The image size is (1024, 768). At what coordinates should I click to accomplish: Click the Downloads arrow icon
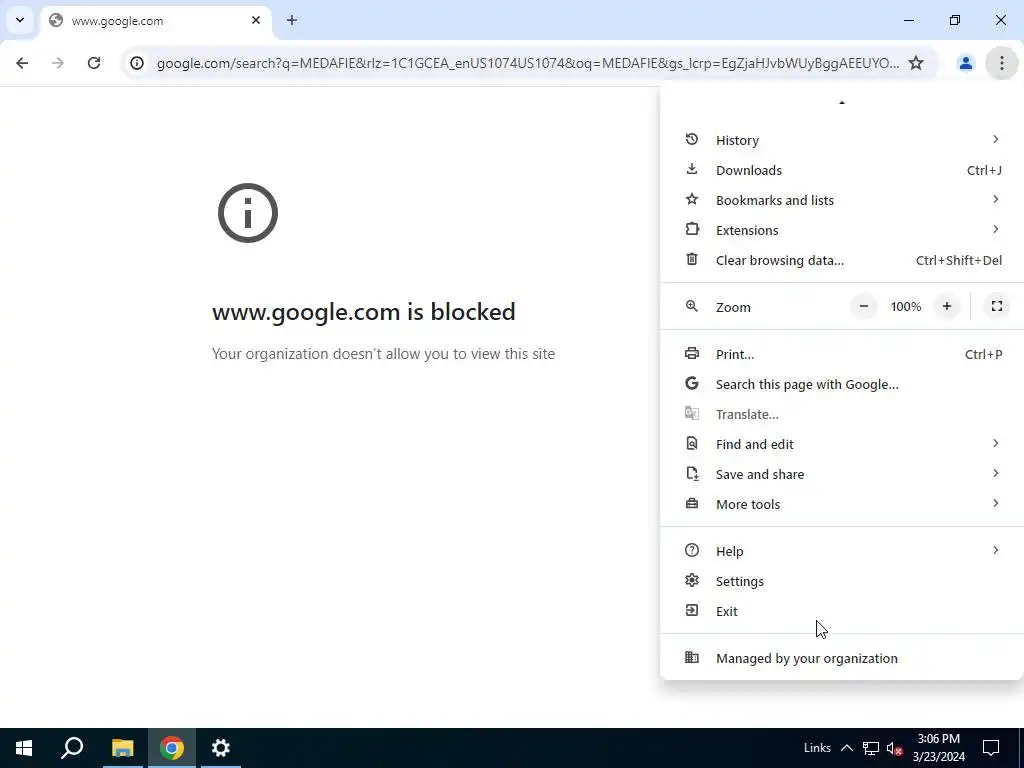[x=692, y=169]
